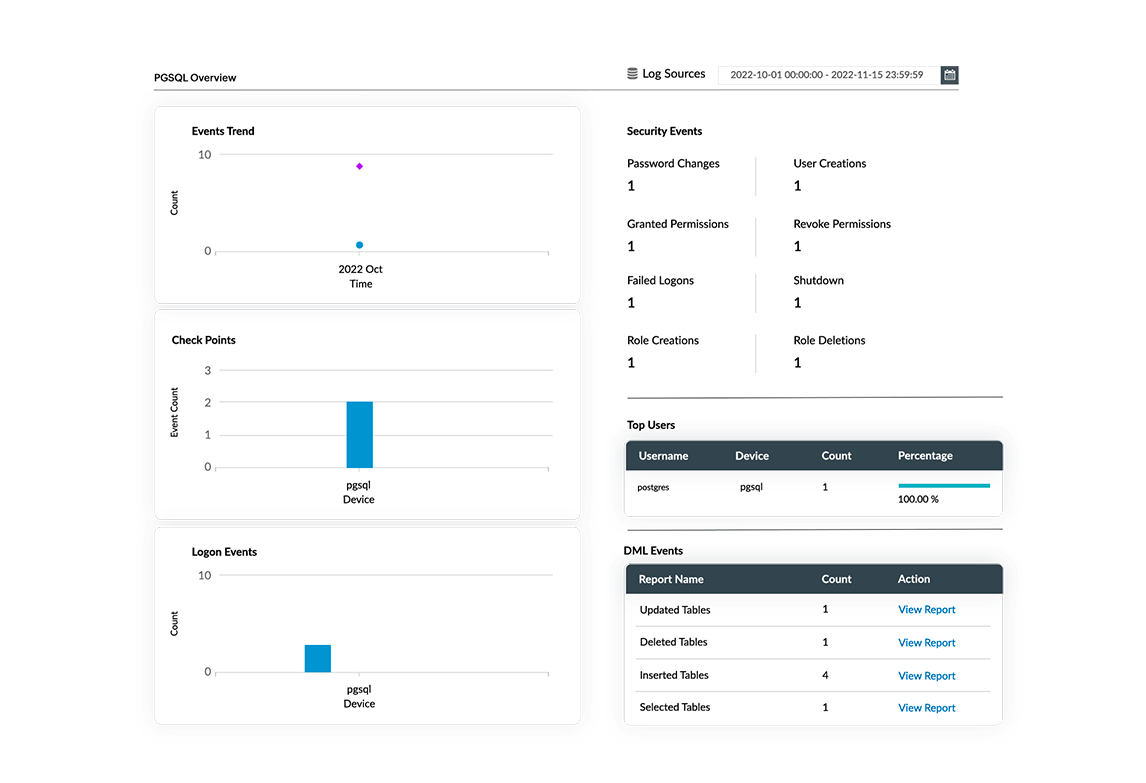Open the calendar date picker icon

(949, 75)
